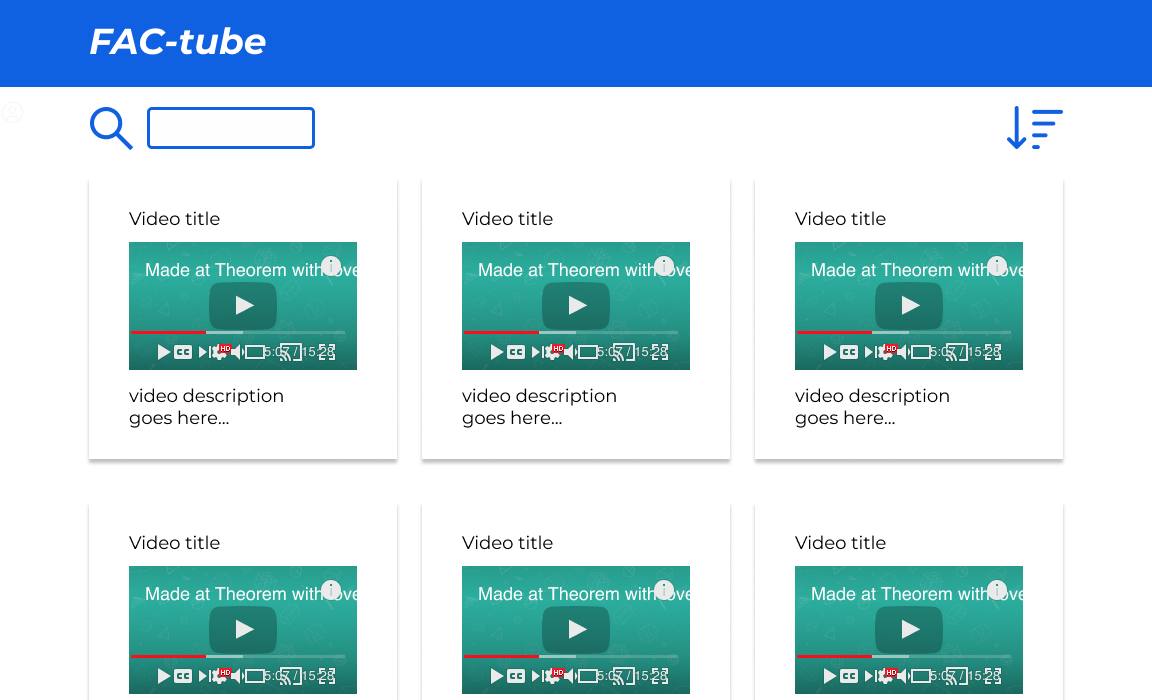Open the settings gear on the top row's first video
Viewport: 1152px width, 700px height.
point(219,353)
